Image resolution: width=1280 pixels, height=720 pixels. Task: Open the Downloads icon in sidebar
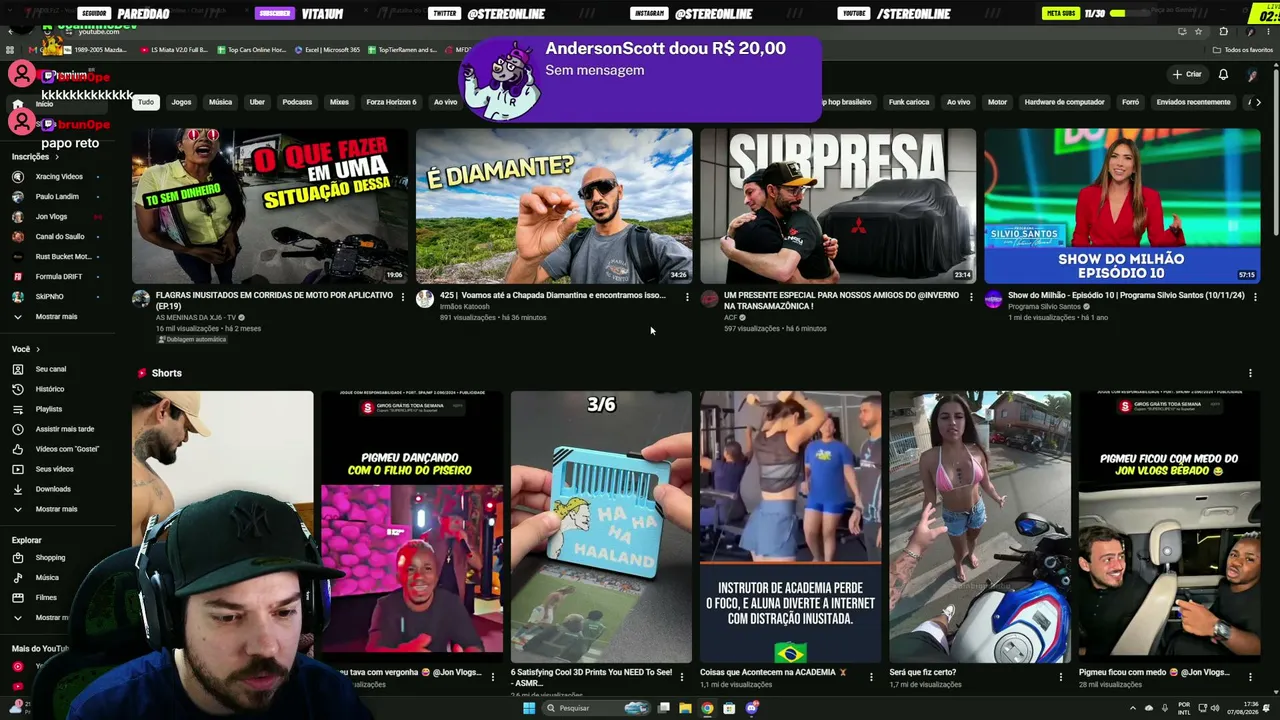point(17,489)
